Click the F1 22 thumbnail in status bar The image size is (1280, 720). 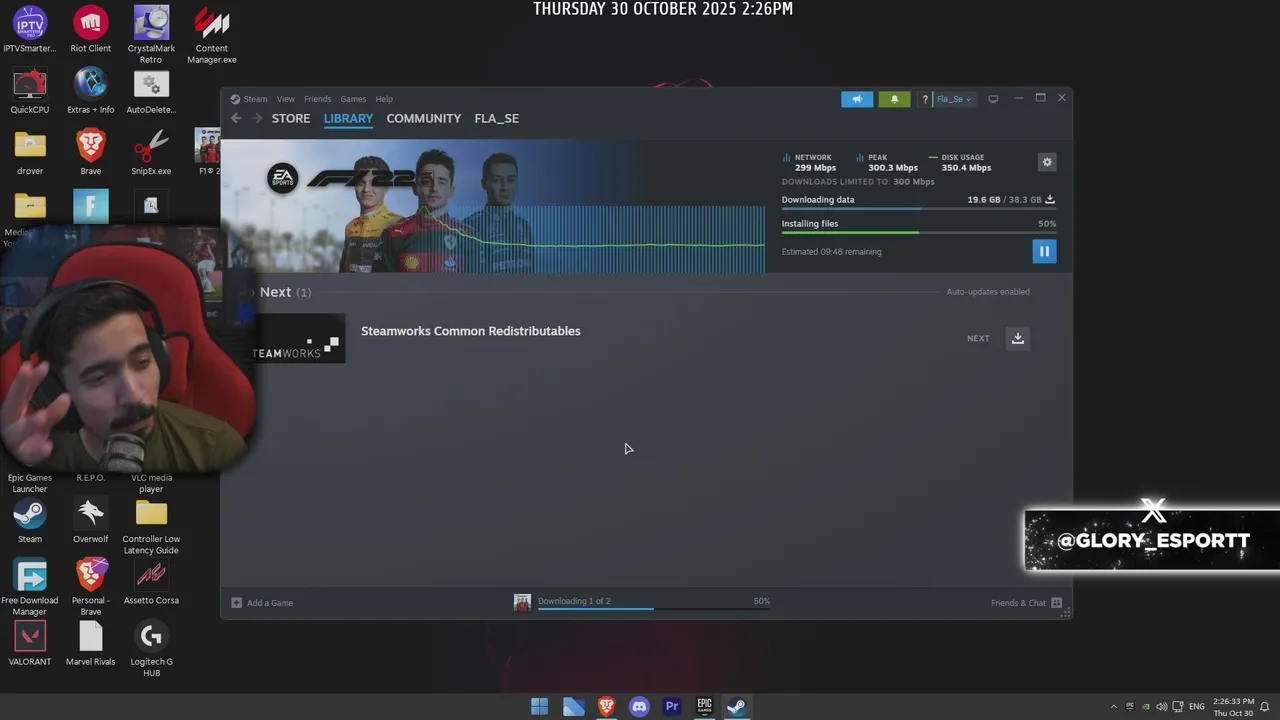click(x=522, y=602)
